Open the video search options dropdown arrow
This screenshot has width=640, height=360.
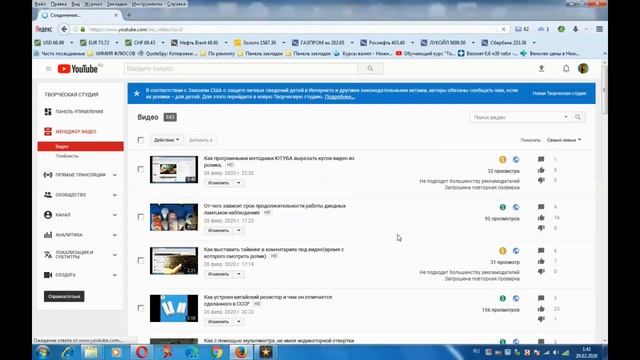[x=566, y=117]
